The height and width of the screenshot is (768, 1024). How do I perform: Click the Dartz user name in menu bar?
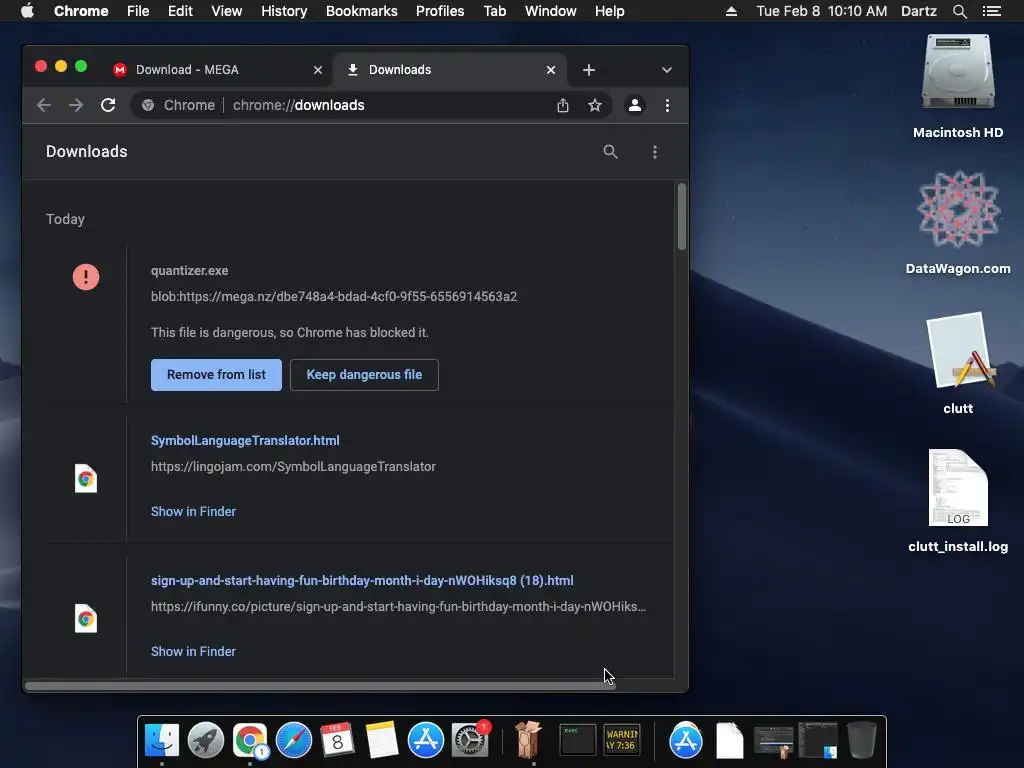[918, 11]
